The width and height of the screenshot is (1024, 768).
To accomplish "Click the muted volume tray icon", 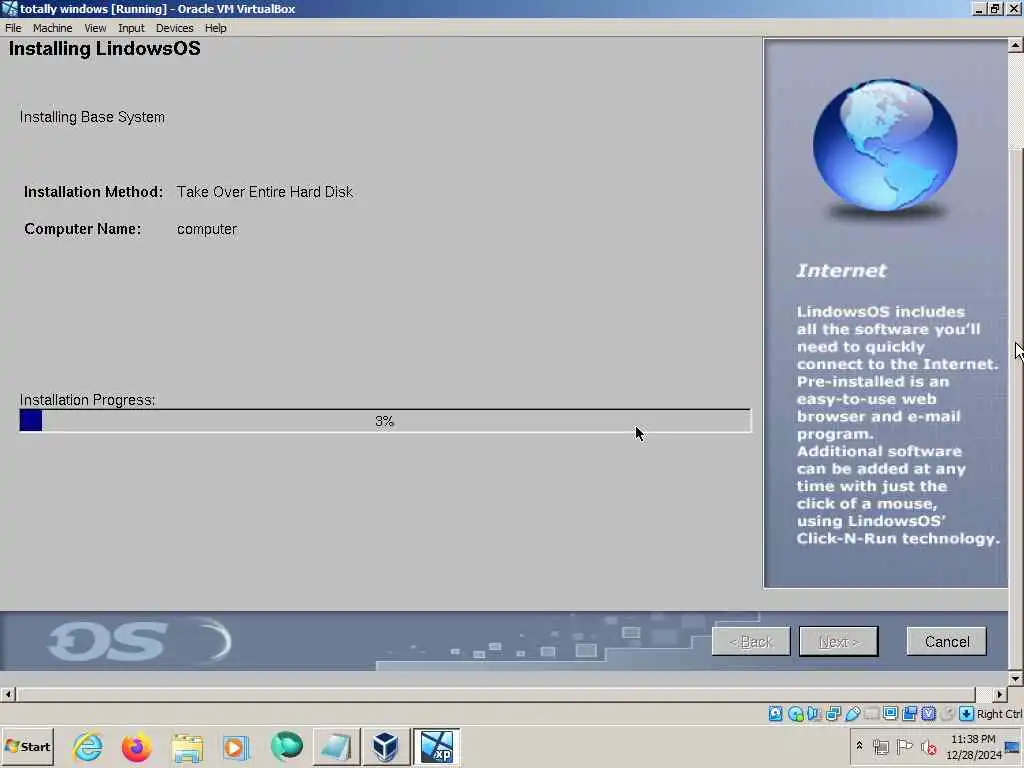I will [928, 746].
